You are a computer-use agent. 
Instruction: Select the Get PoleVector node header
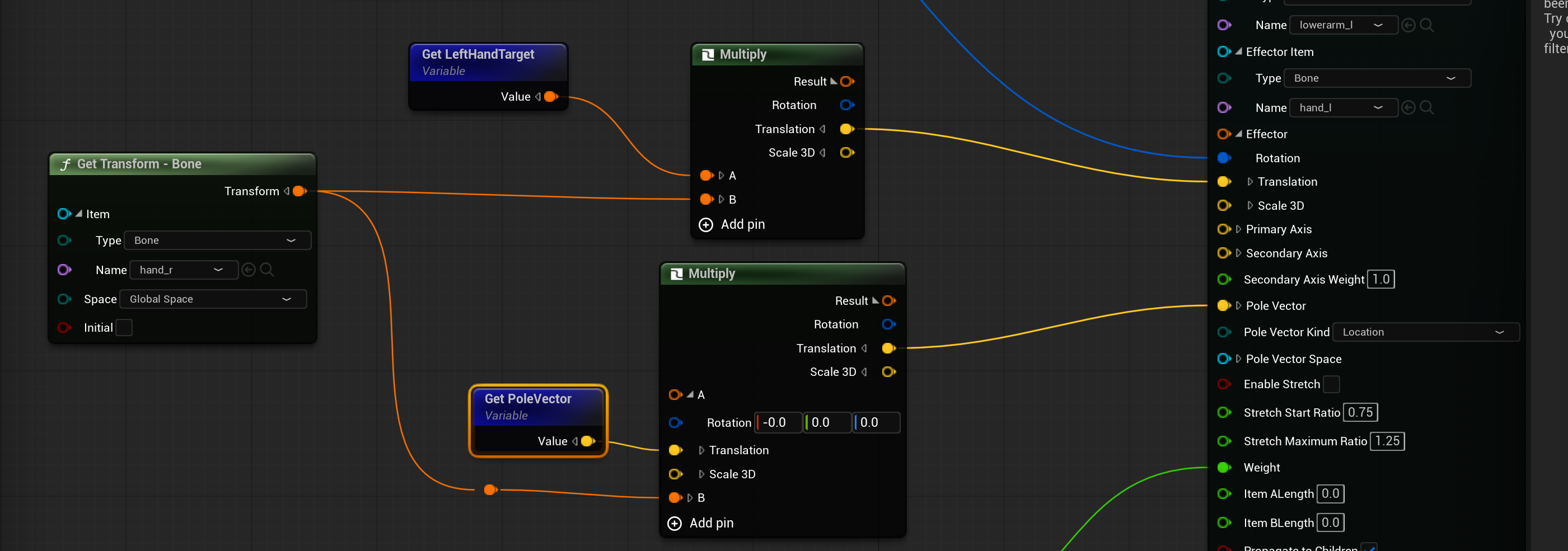(538, 406)
